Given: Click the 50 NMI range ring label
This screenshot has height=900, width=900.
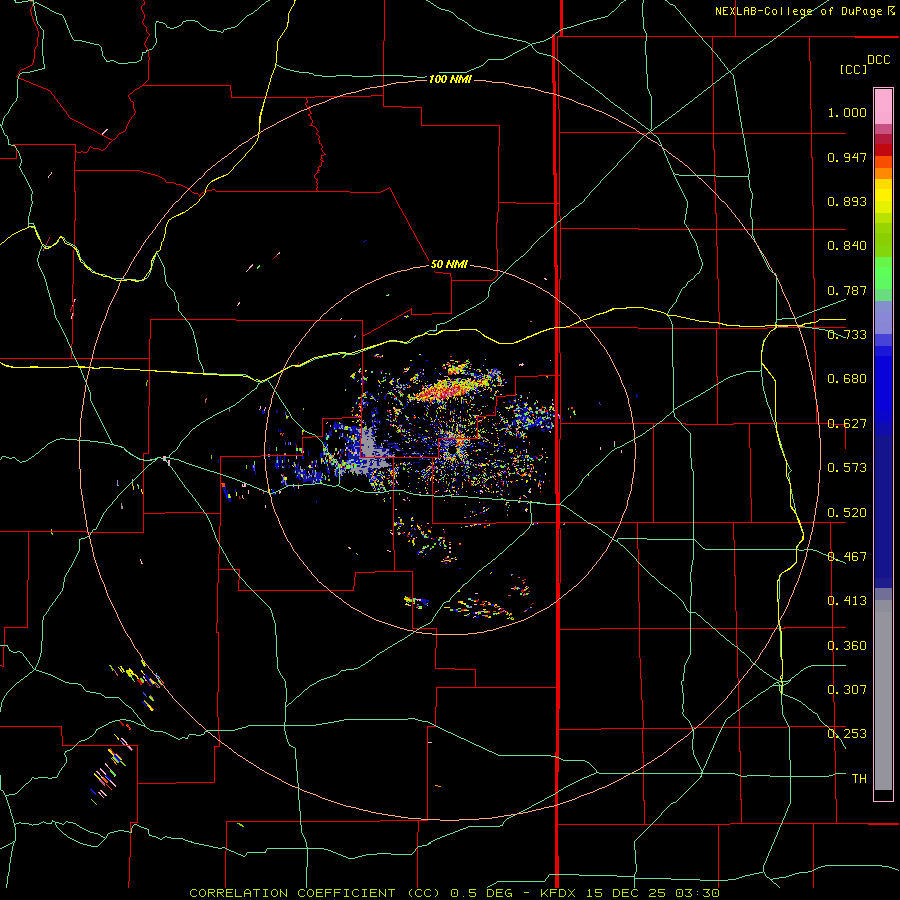Looking at the screenshot, I should tap(449, 264).
